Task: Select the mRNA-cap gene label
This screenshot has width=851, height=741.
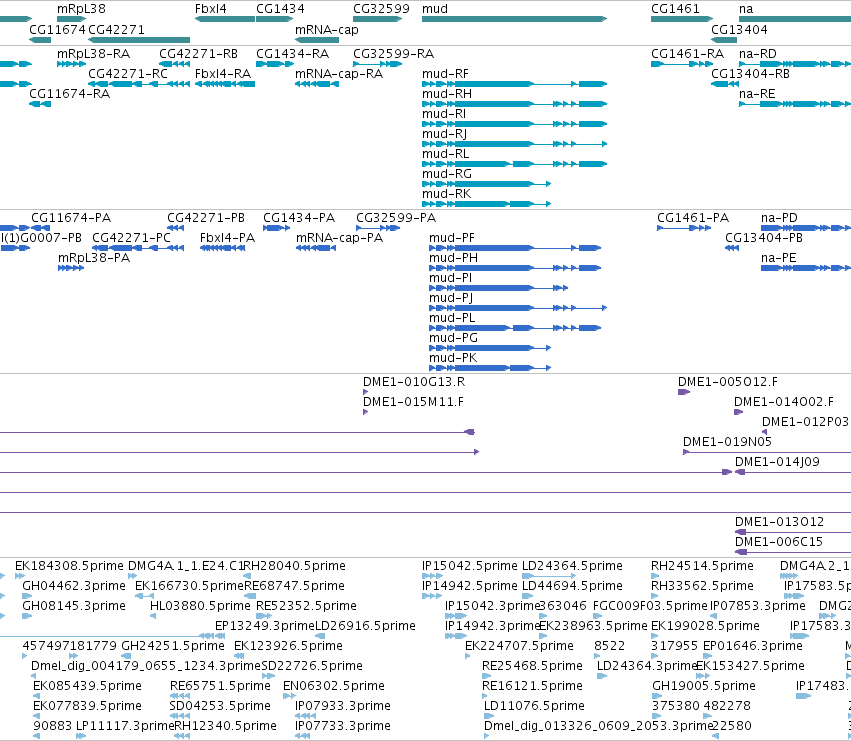Action: [327, 30]
